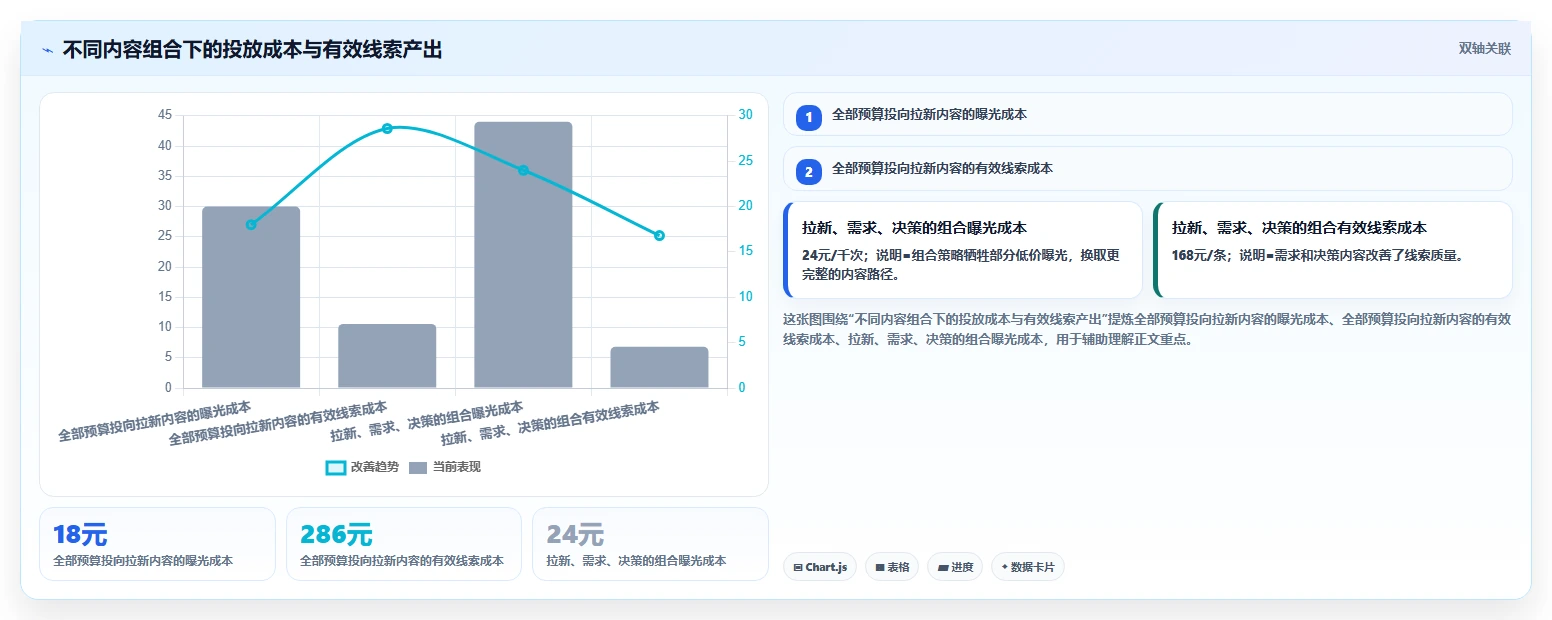Toggle the 改善趋势 legend swatch

click(x=336, y=468)
